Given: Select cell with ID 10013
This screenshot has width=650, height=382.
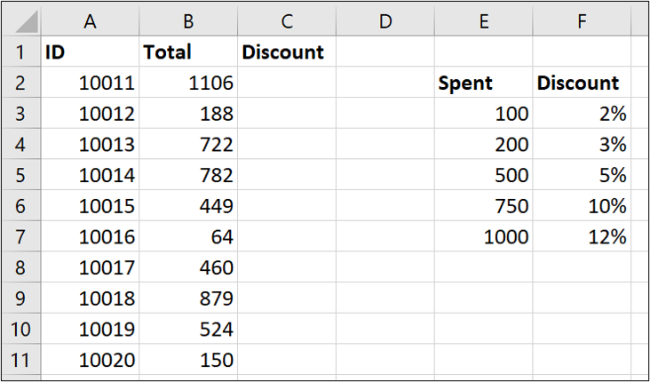Looking at the screenshot, I should point(90,144).
